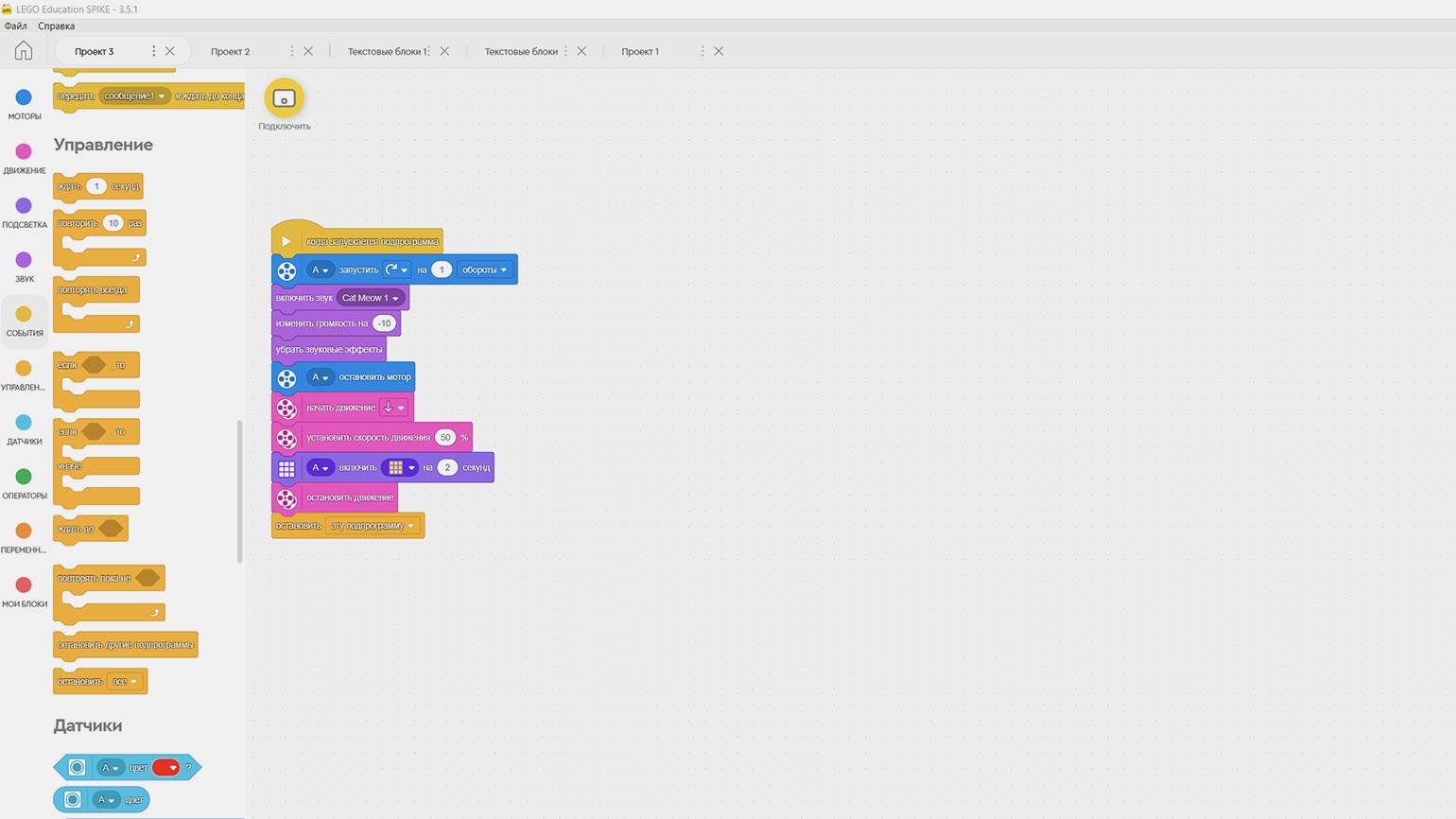Switch to the Проект 2 tab
The image size is (1456, 819).
point(231,51)
